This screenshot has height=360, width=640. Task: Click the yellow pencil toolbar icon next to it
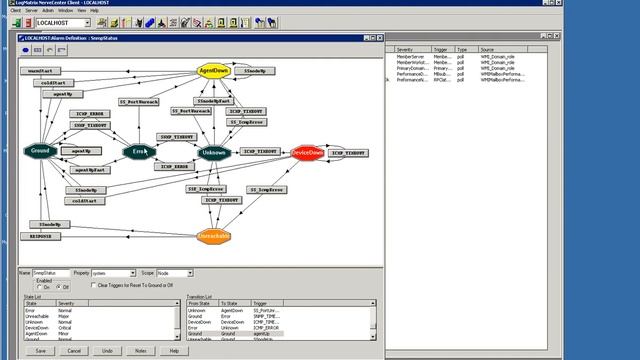[x=114, y=23]
